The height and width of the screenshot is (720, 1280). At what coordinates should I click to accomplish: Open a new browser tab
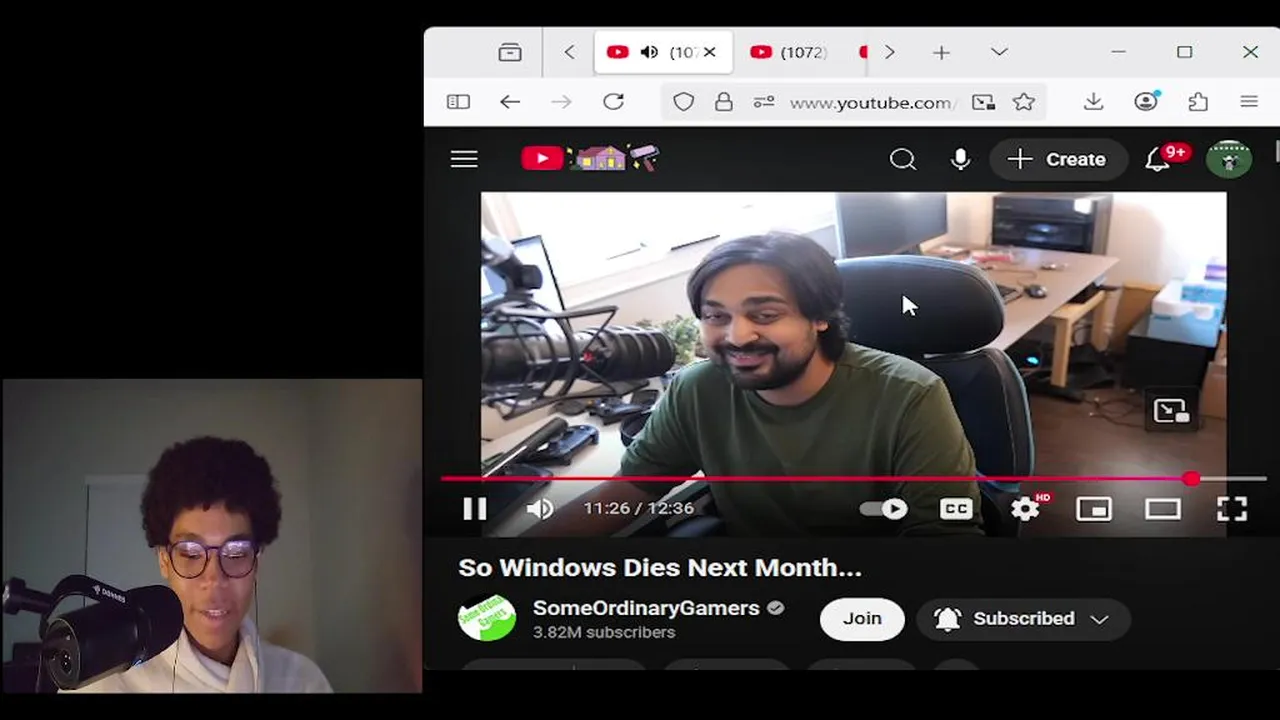(941, 52)
